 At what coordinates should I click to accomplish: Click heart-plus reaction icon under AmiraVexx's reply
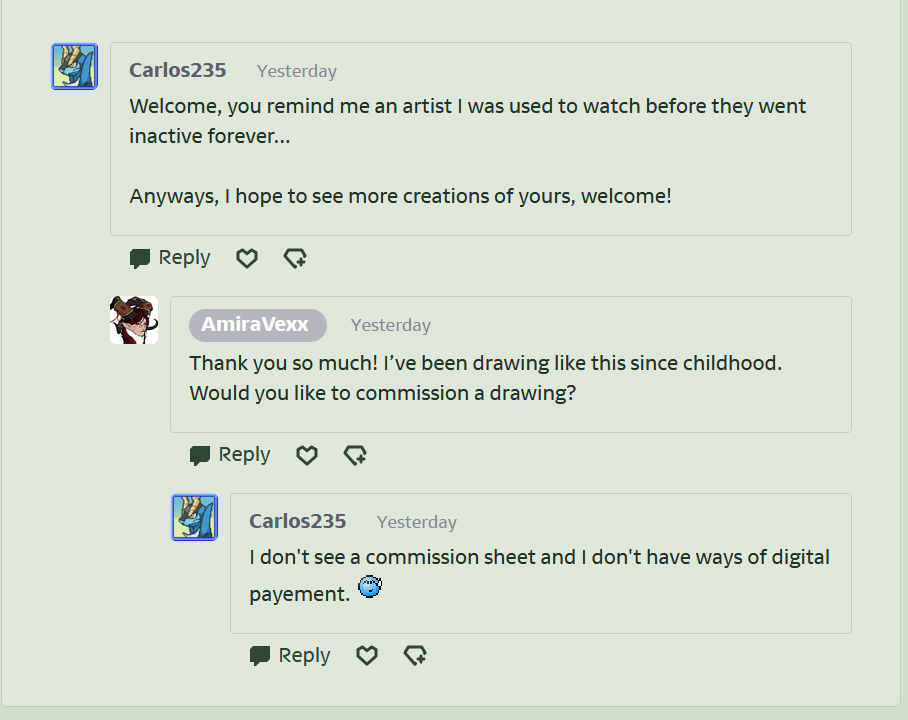click(x=355, y=455)
